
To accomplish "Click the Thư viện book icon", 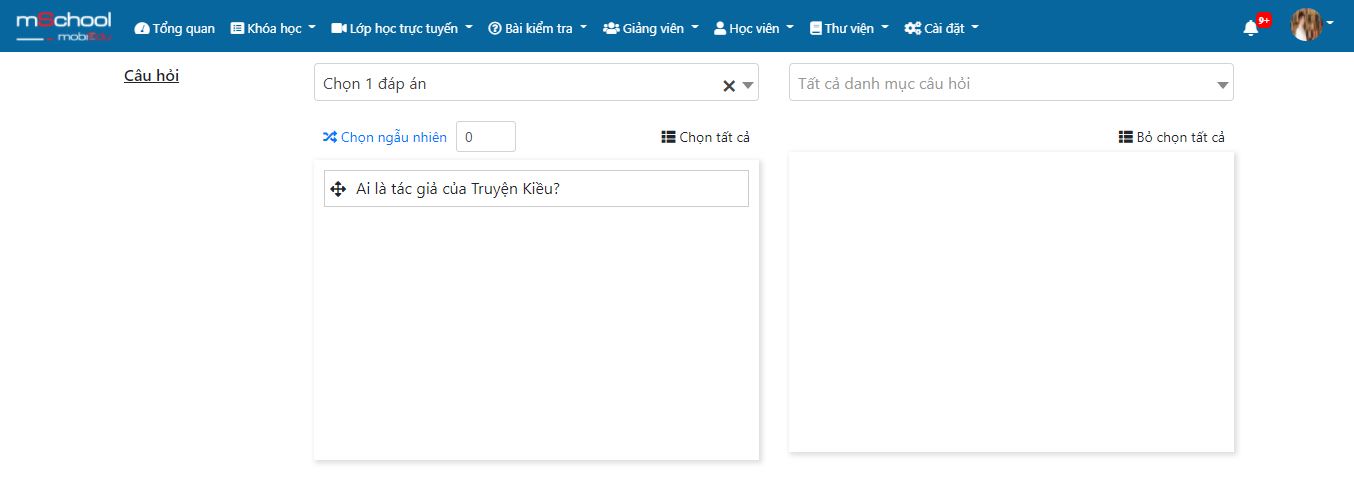I will click(815, 28).
